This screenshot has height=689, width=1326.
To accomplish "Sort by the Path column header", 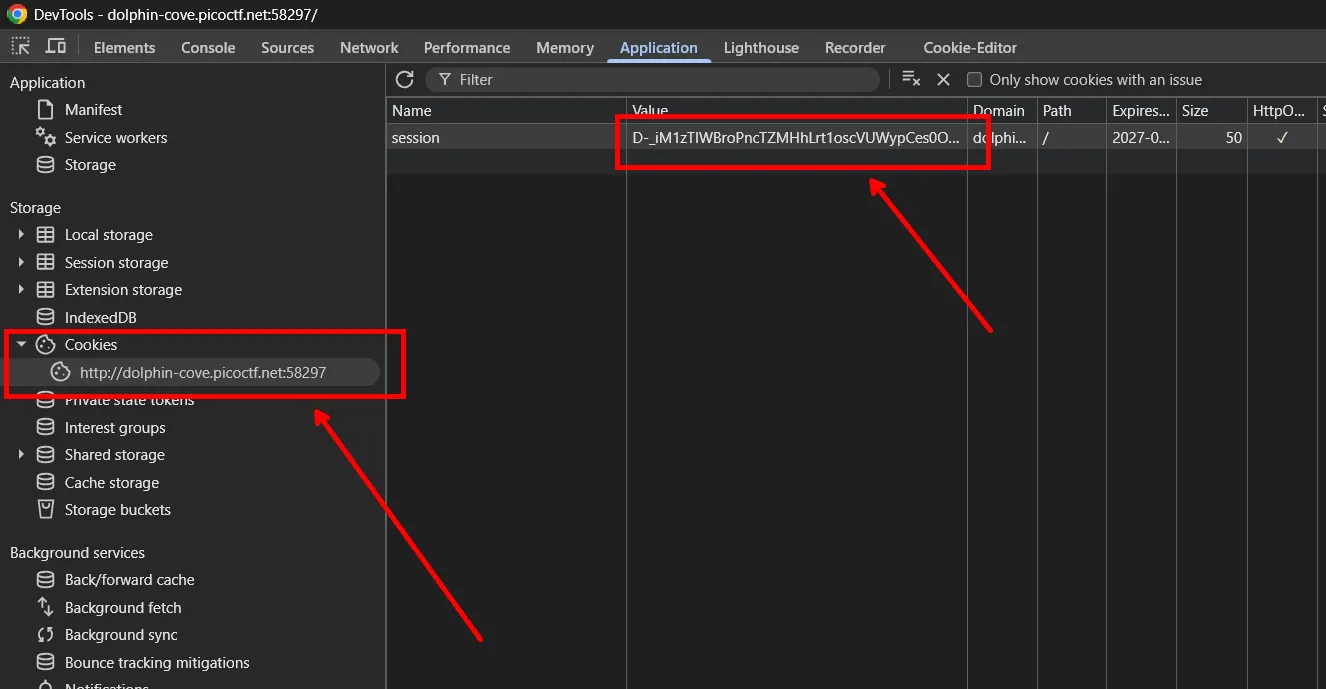I will click(x=1071, y=110).
